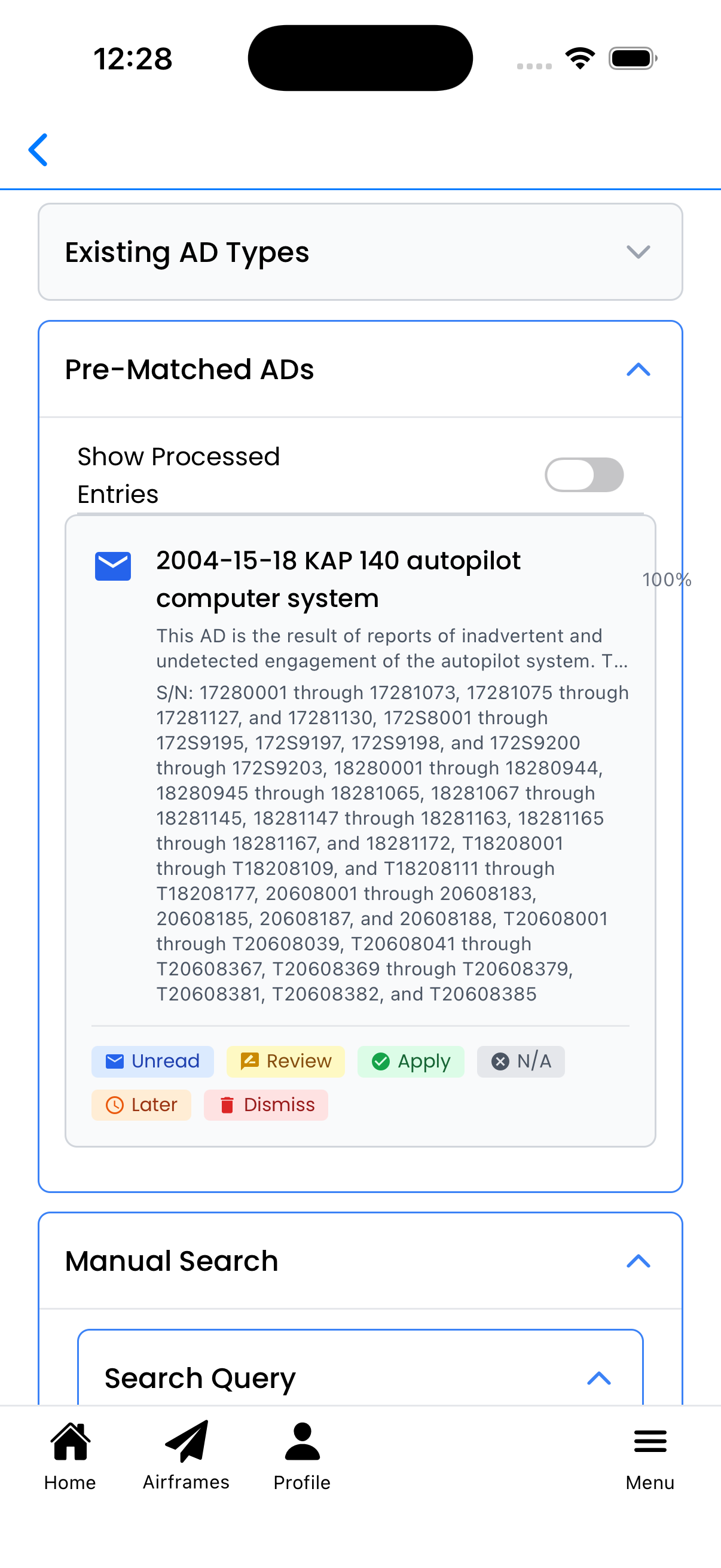This screenshot has width=721, height=1568.
Task: Select the envelope icon on the AD entry
Action: pos(113,566)
